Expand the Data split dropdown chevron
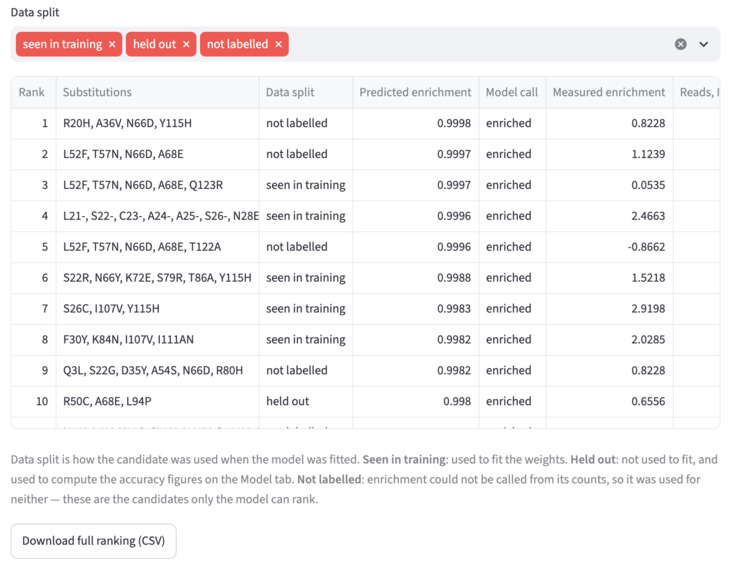Screen dimensions: 732x573 [704, 44]
